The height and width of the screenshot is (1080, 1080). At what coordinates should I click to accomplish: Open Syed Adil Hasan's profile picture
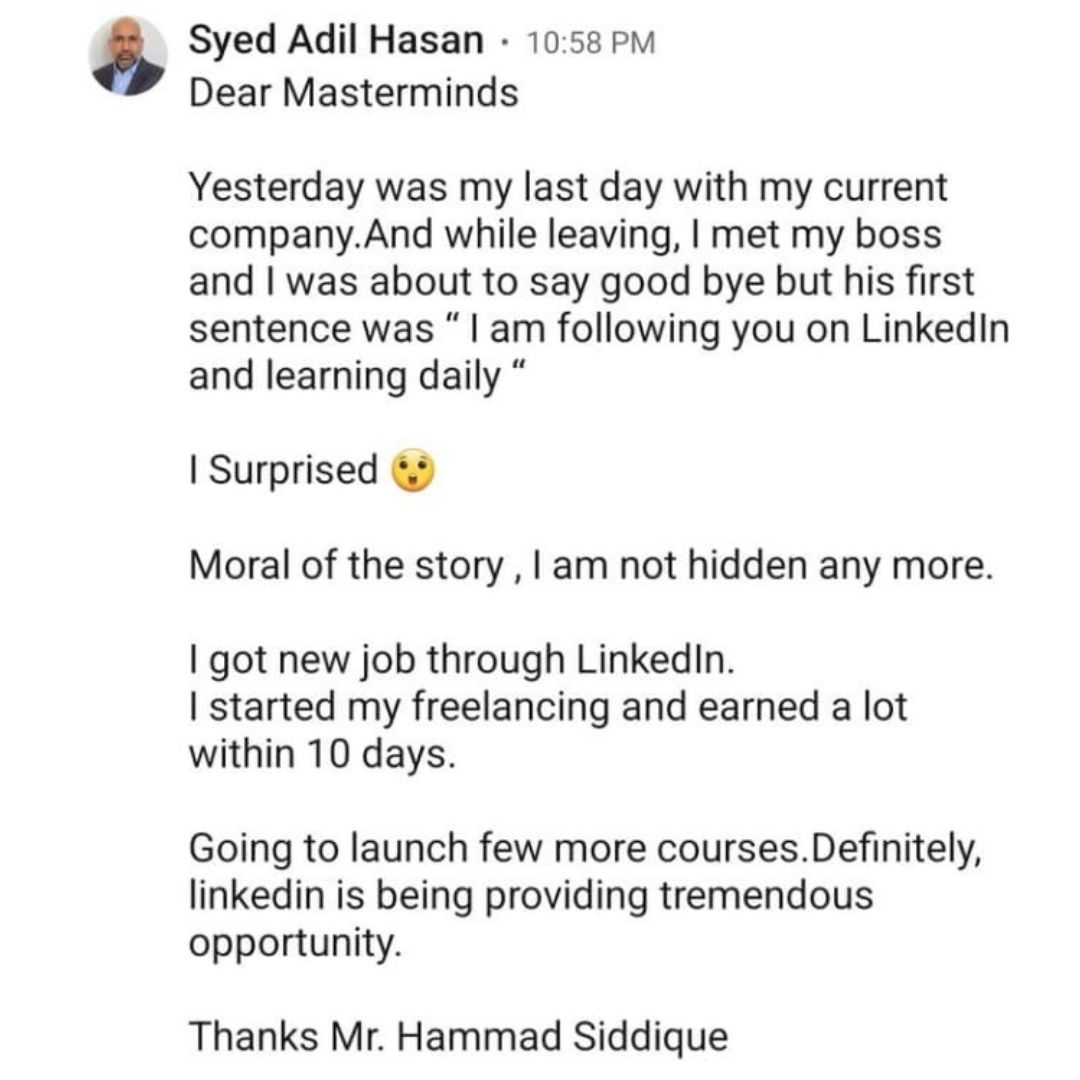[x=128, y=56]
